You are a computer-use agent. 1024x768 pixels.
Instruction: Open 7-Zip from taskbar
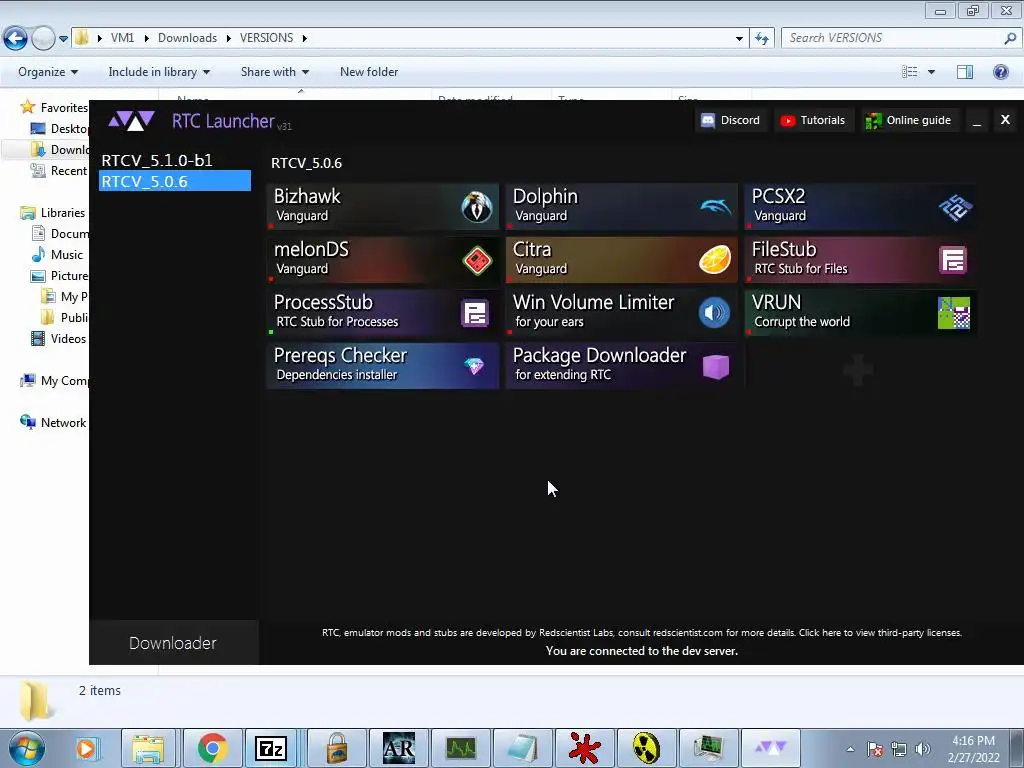tap(271, 748)
